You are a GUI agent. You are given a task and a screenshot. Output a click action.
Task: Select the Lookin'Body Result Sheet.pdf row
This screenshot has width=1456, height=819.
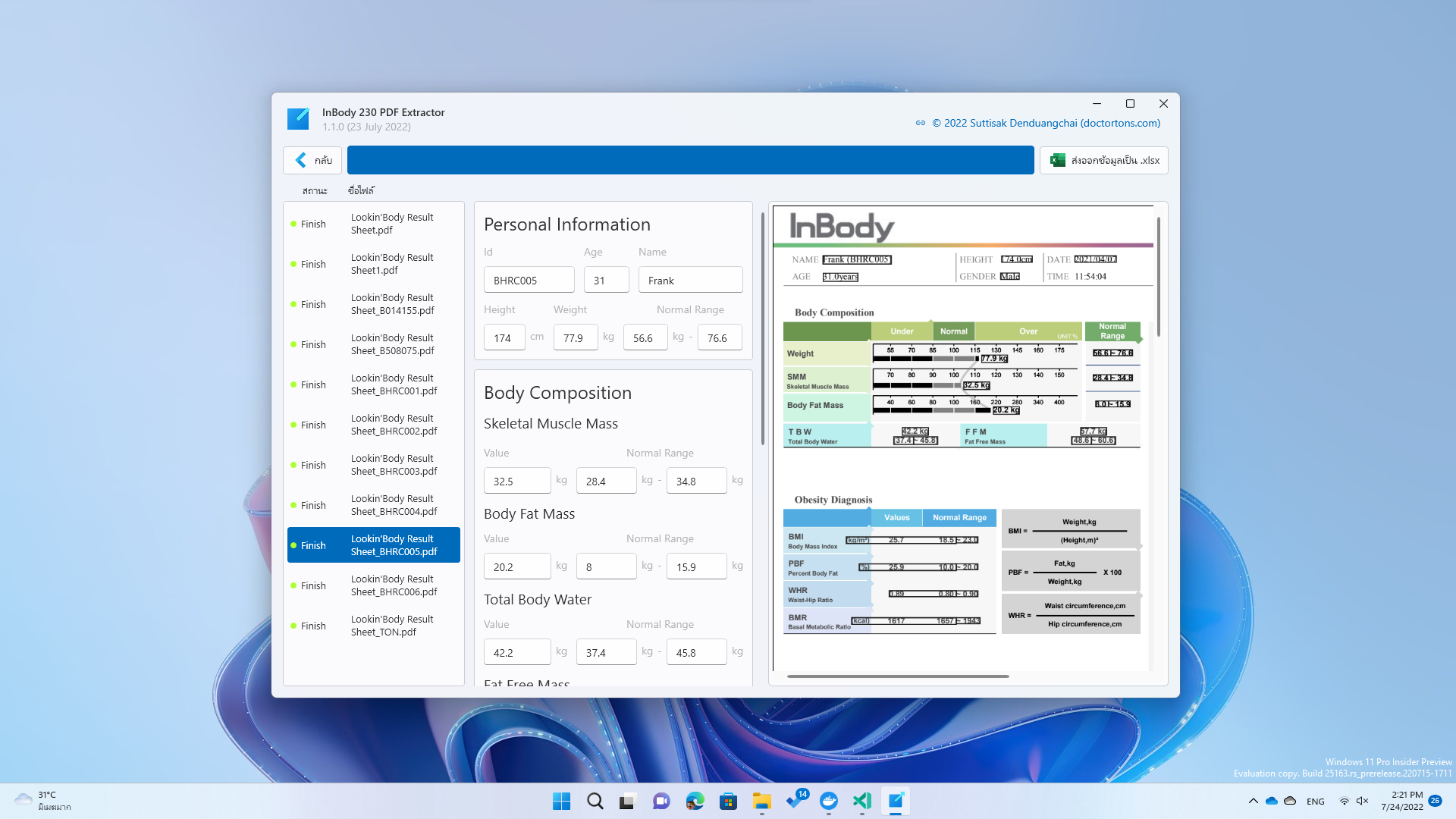point(374,224)
